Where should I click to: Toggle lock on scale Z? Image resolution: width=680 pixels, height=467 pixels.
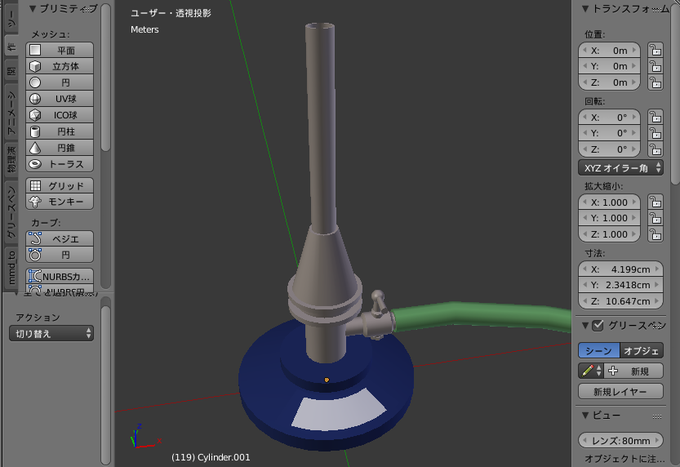tap(655, 234)
